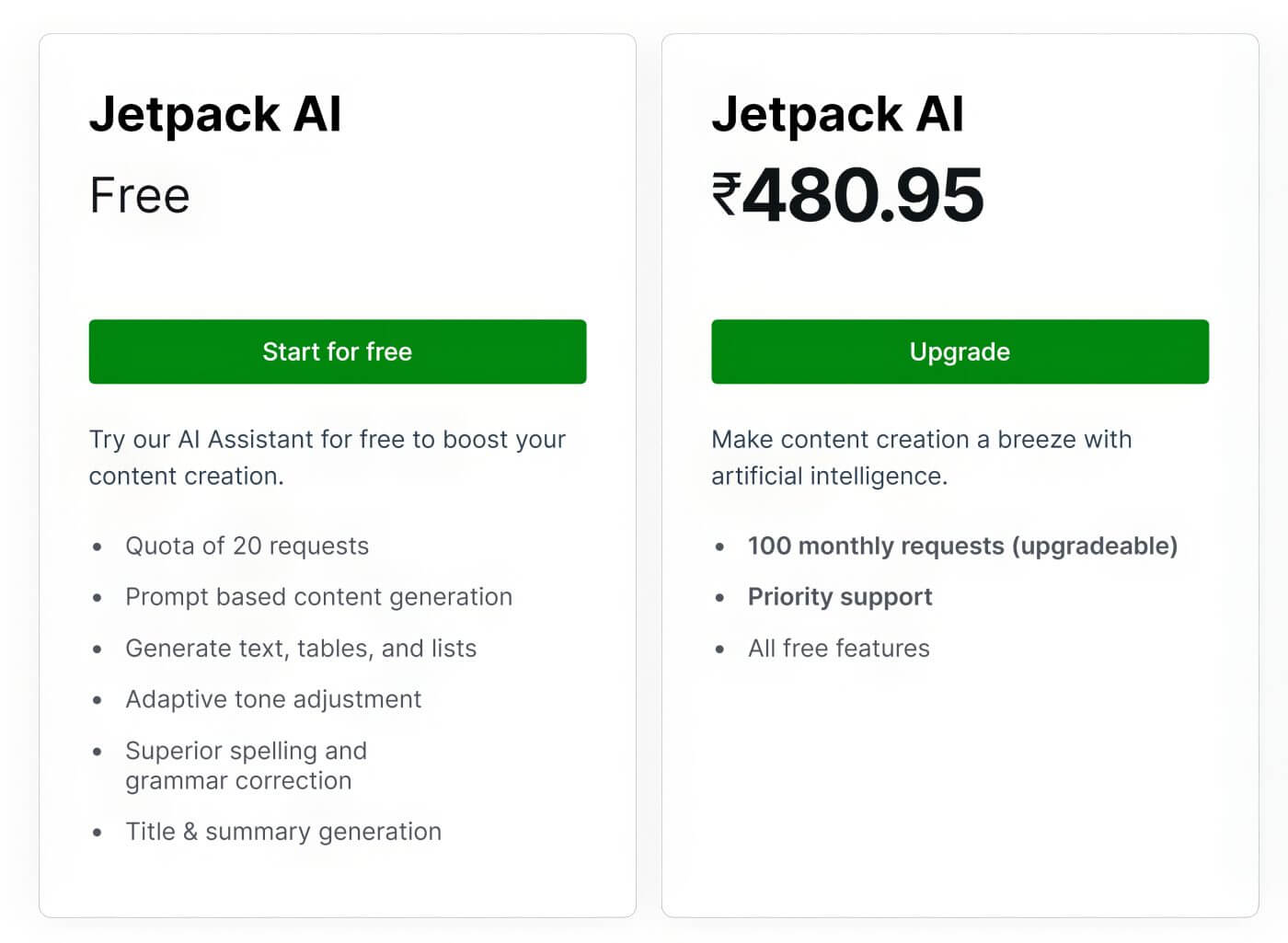Screen dimensions: 1288x943
Task: Click the paid plan Jetpack AI heading
Action: point(838,113)
